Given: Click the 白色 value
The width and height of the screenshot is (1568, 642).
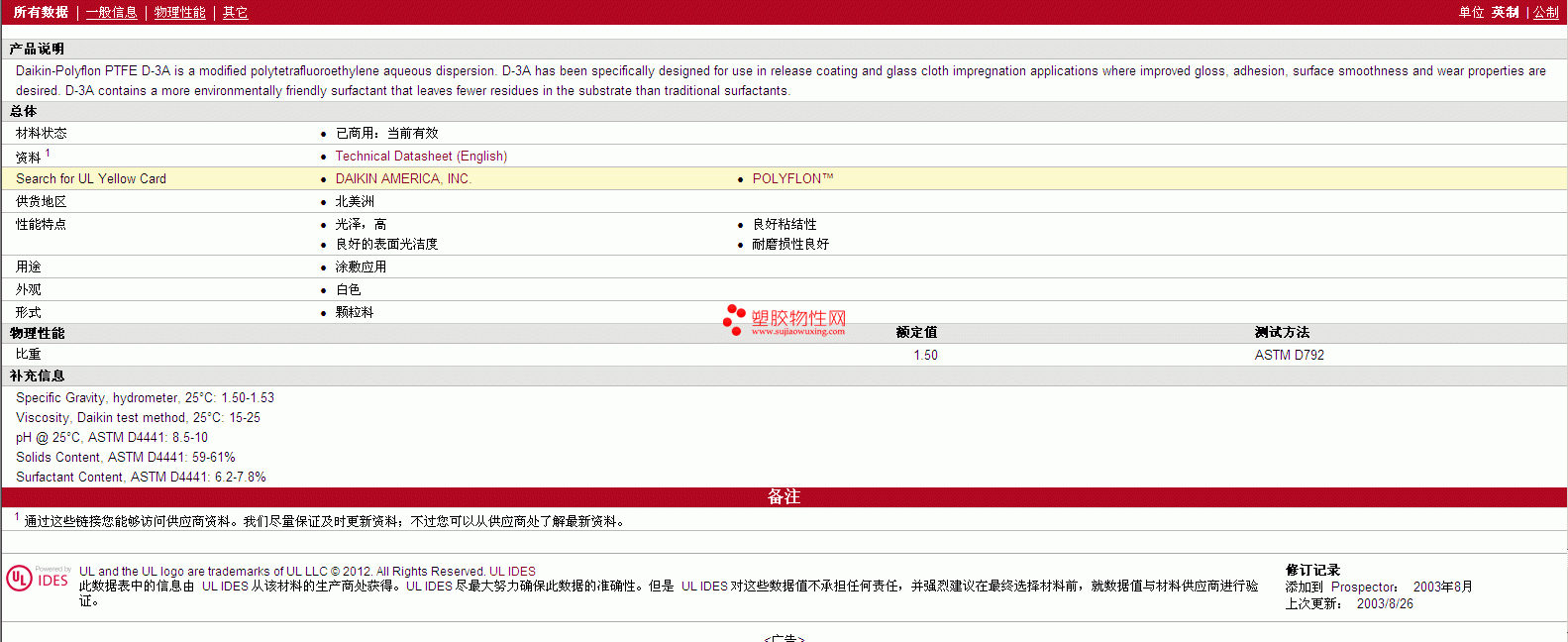Looking at the screenshot, I should click(348, 290).
